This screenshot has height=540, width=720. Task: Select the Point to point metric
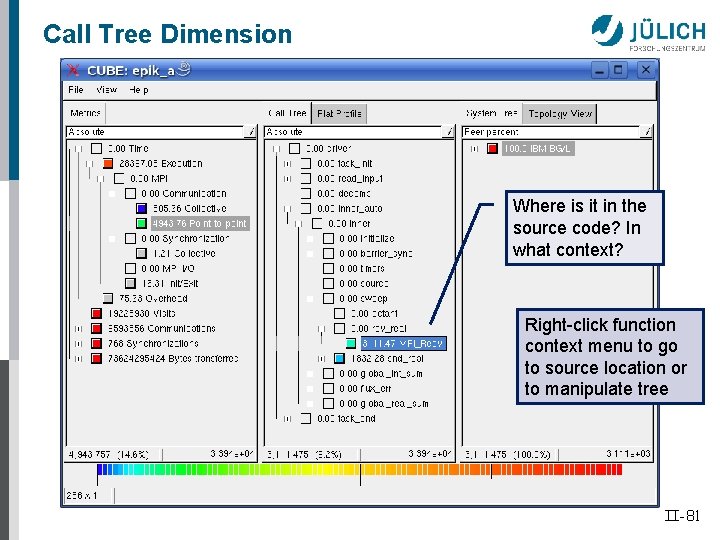point(200,224)
